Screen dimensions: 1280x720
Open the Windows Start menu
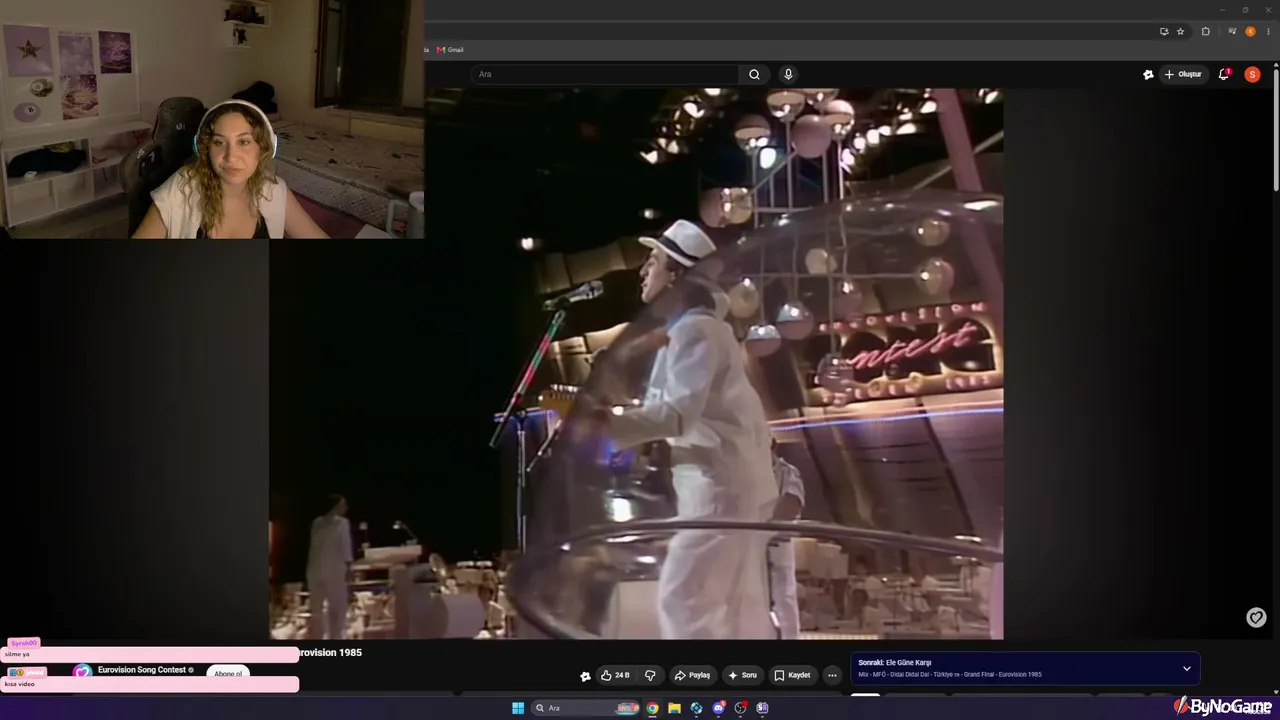518,708
